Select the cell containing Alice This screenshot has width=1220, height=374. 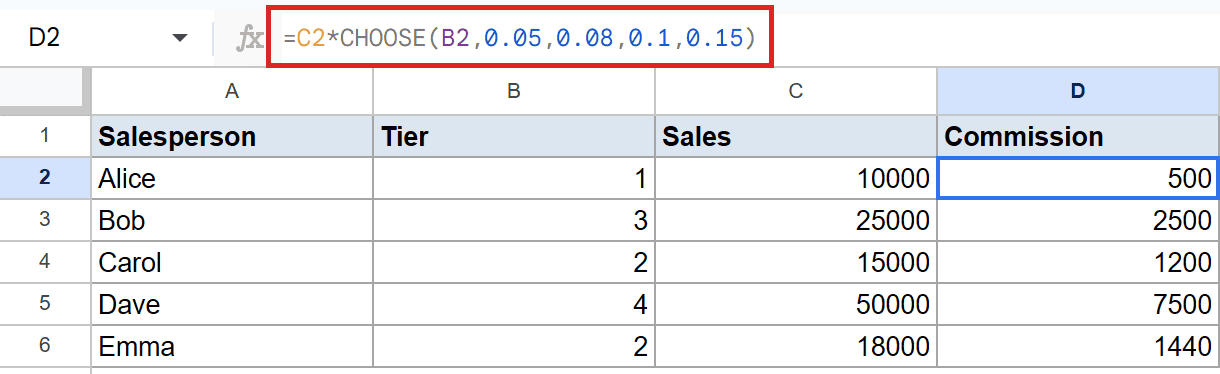[232, 179]
